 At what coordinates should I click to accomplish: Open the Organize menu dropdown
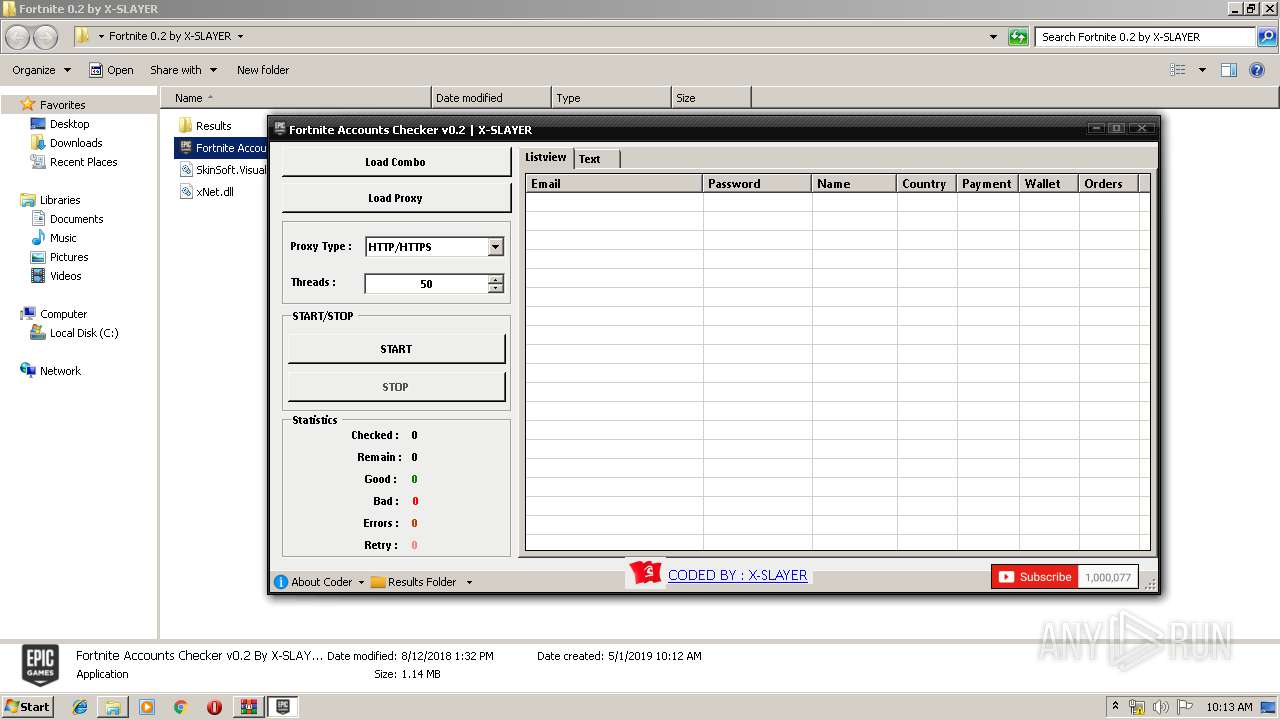[x=41, y=70]
